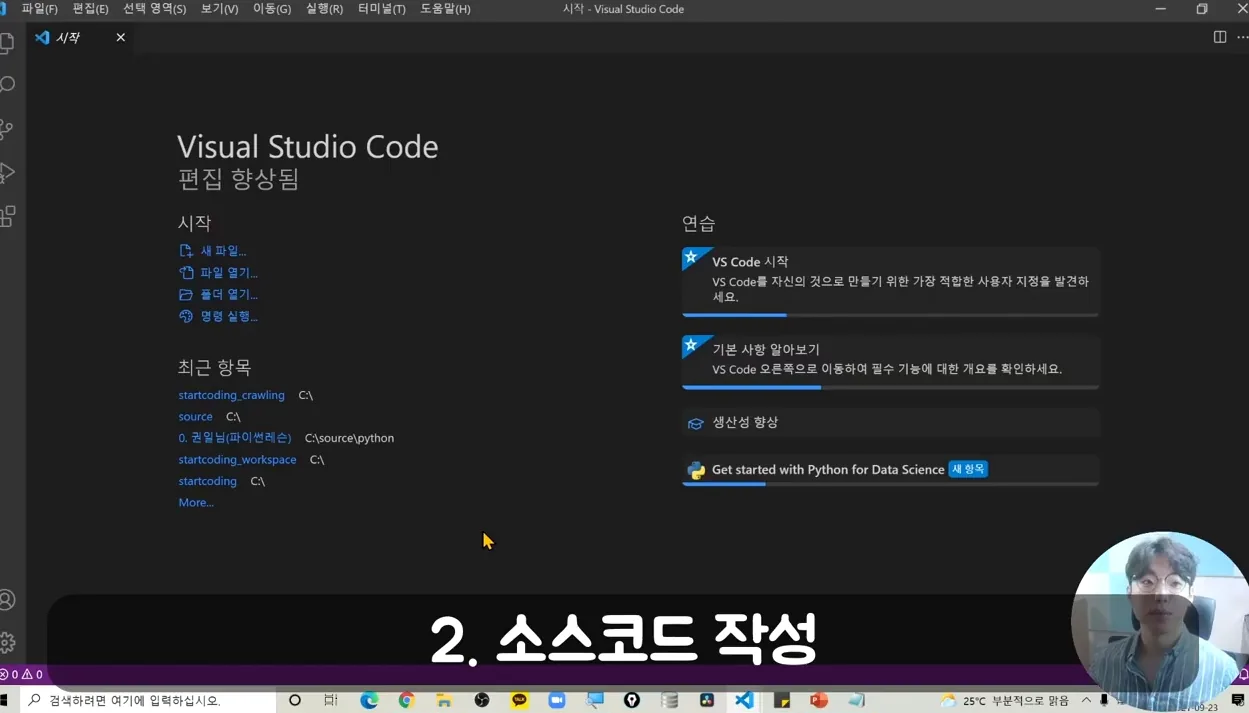The height and width of the screenshot is (713, 1249).
Task: Open Run and Debug view
Action: (x=7, y=172)
